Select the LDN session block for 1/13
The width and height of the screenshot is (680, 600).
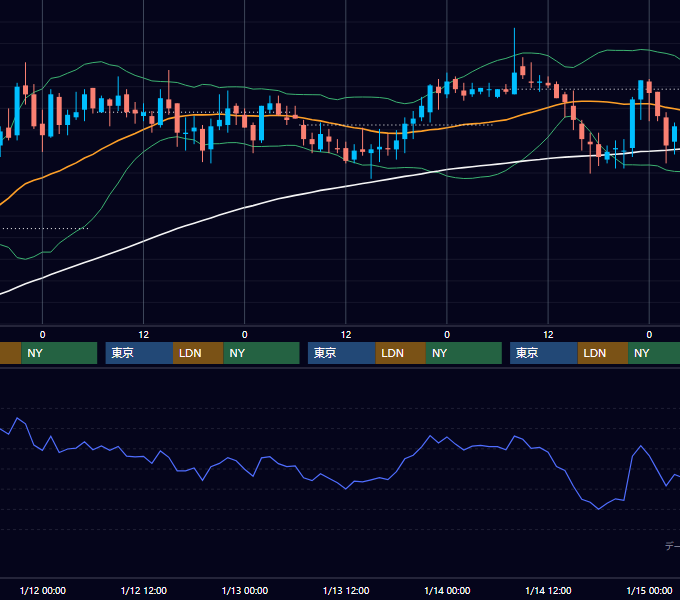[400, 353]
